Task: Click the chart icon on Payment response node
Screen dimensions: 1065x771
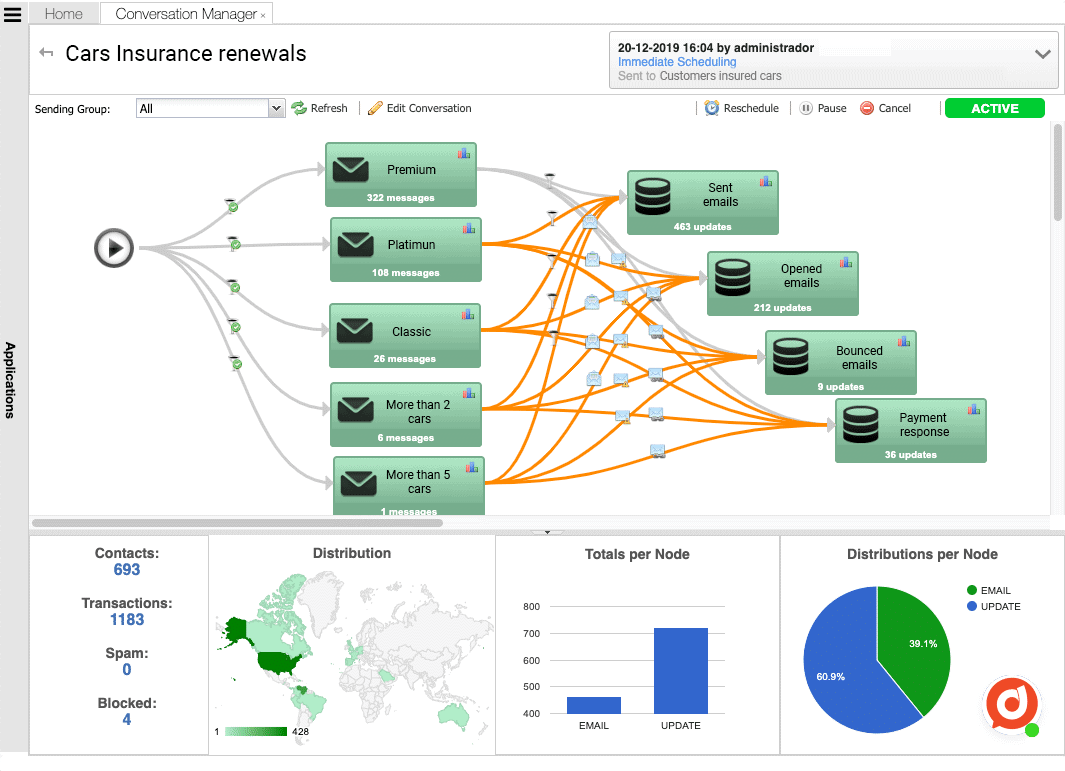Action: (x=972, y=410)
